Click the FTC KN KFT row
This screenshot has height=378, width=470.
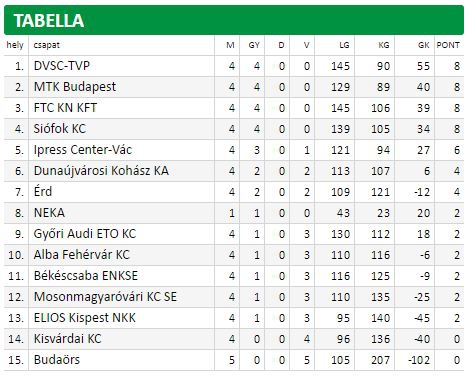(x=234, y=108)
